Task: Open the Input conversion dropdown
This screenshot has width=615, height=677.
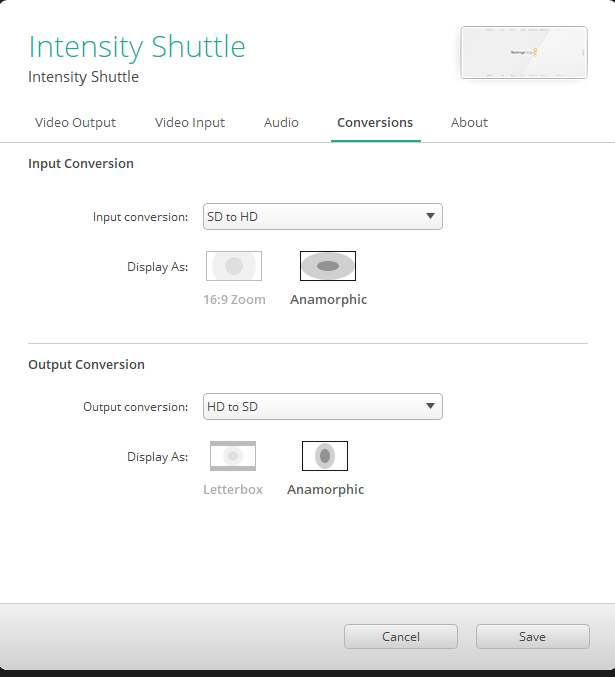Action: click(x=323, y=216)
